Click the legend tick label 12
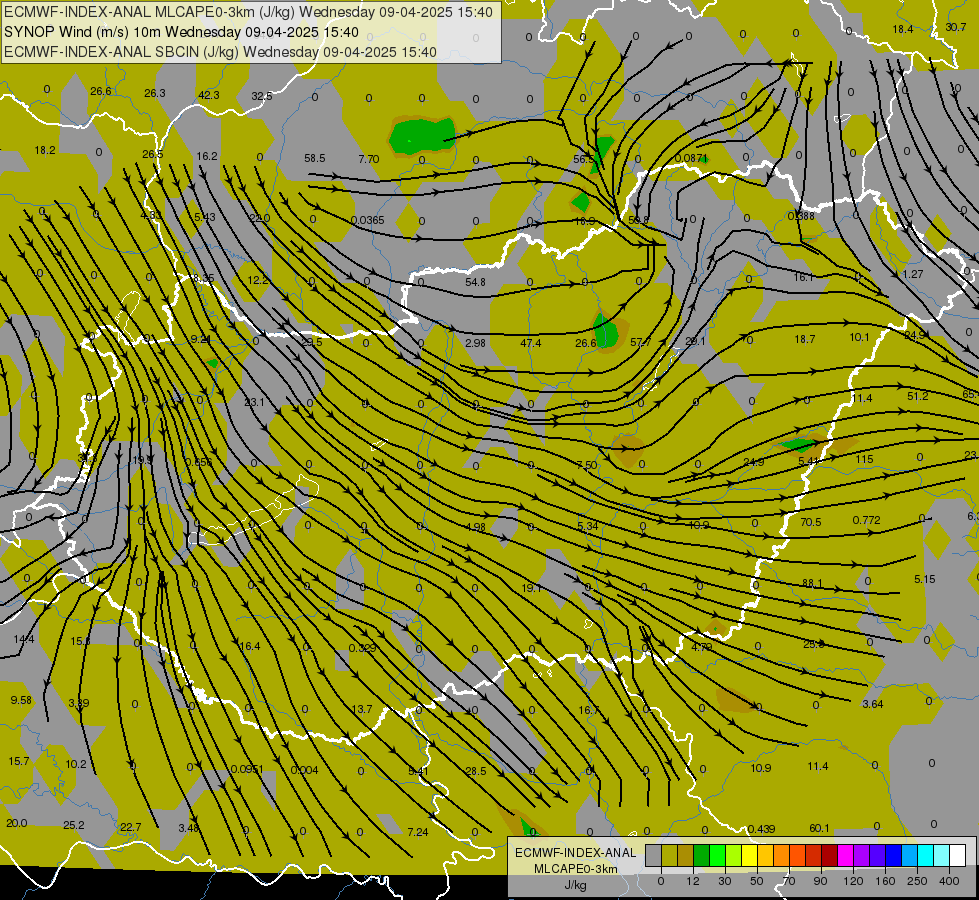 [693, 881]
